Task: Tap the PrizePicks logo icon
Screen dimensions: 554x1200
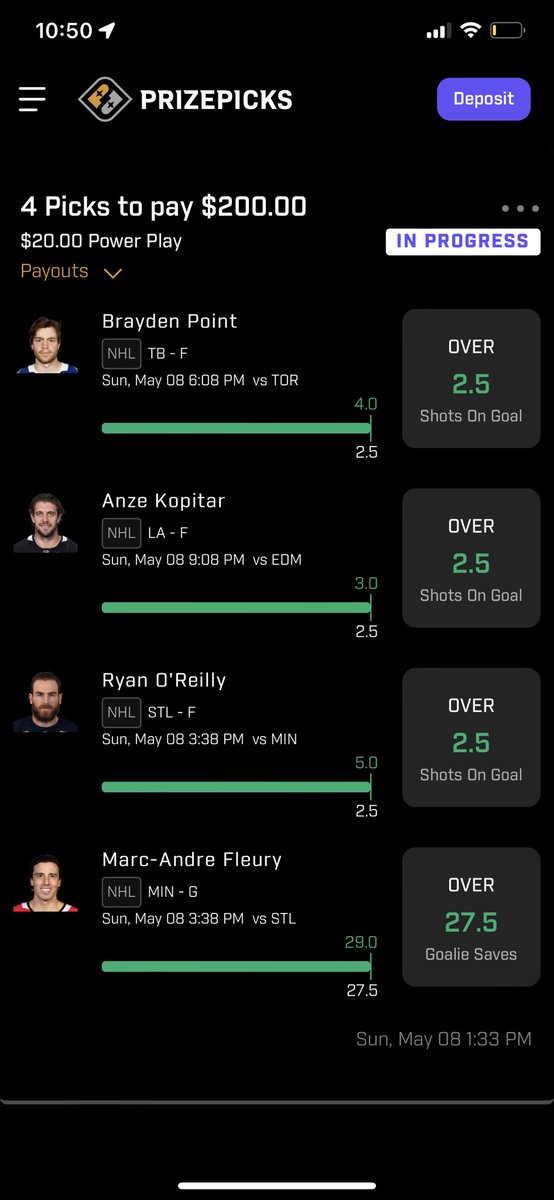Action: point(105,99)
